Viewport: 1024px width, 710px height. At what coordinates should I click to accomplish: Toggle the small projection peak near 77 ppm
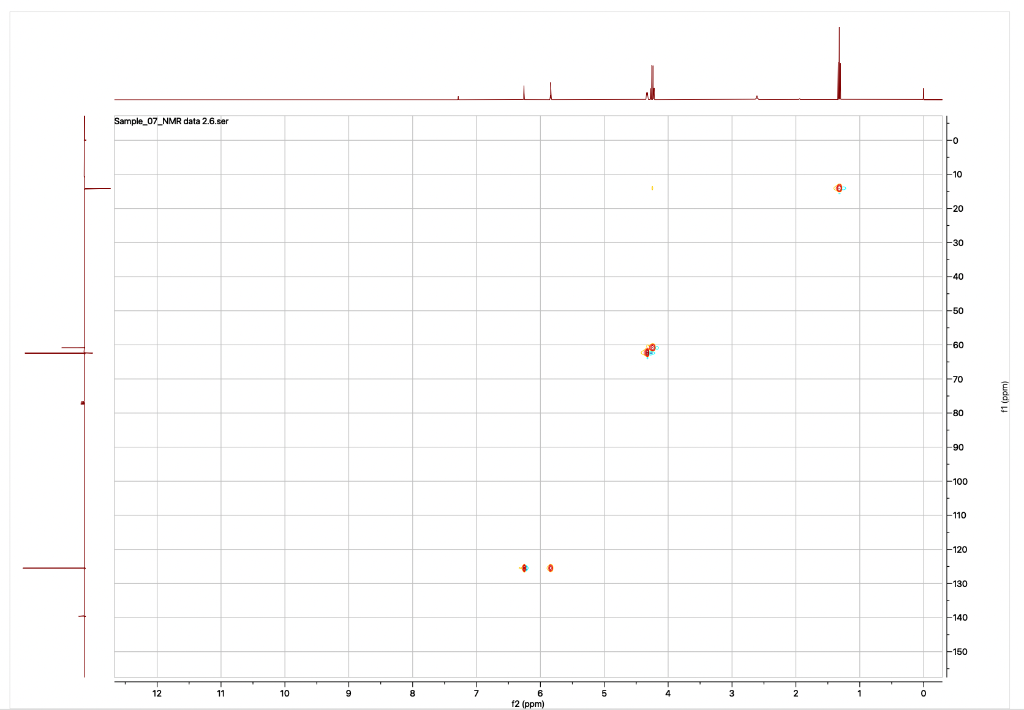[x=82, y=401]
